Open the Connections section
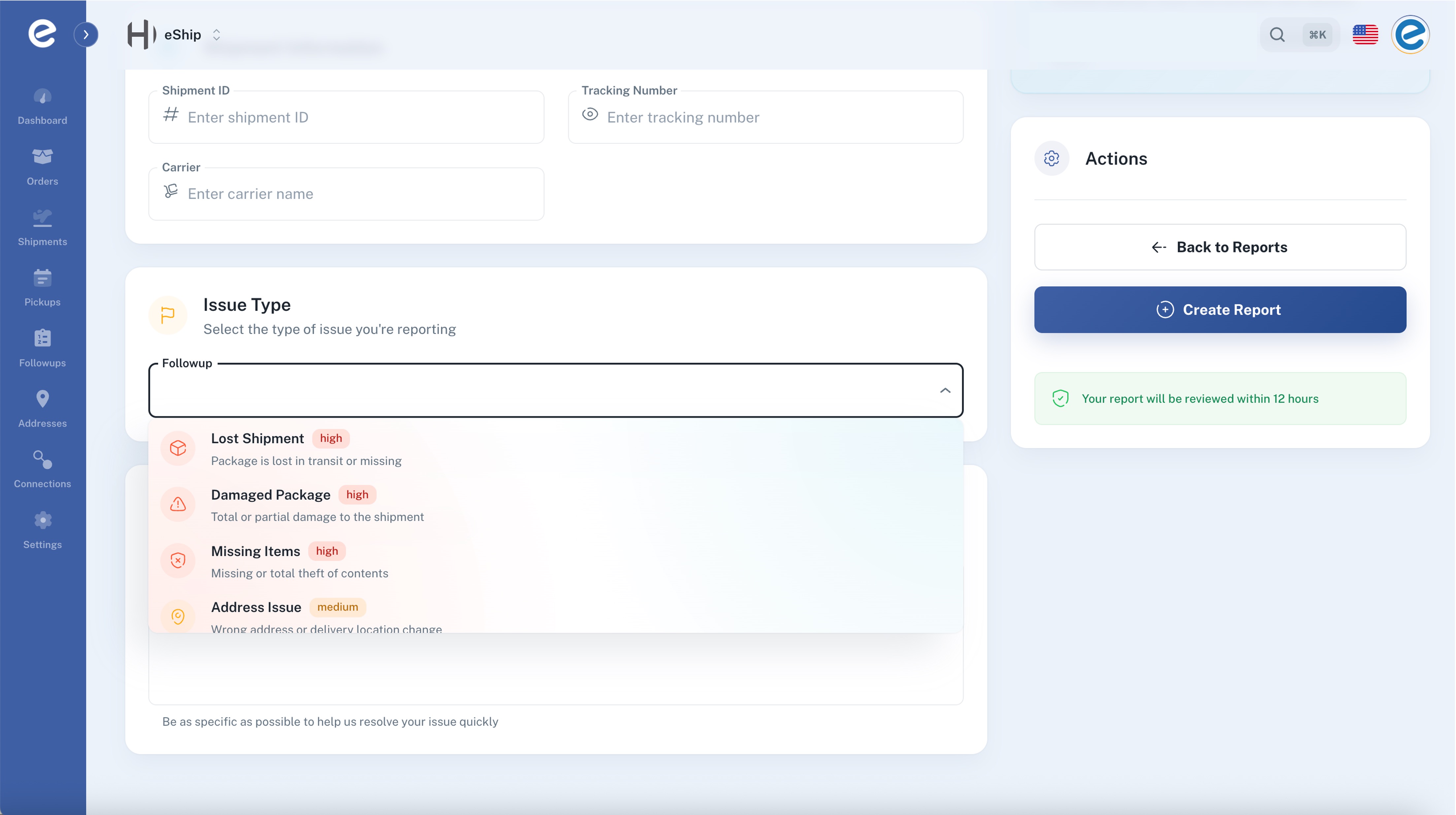Image resolution: width=1456 pixels, height=815 pixels. coord(42,470)
